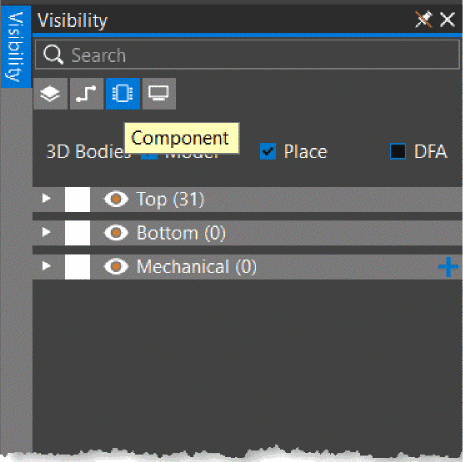463x462 pixels.
Task: Expand the Top (31) group
Action: (46, 198)
